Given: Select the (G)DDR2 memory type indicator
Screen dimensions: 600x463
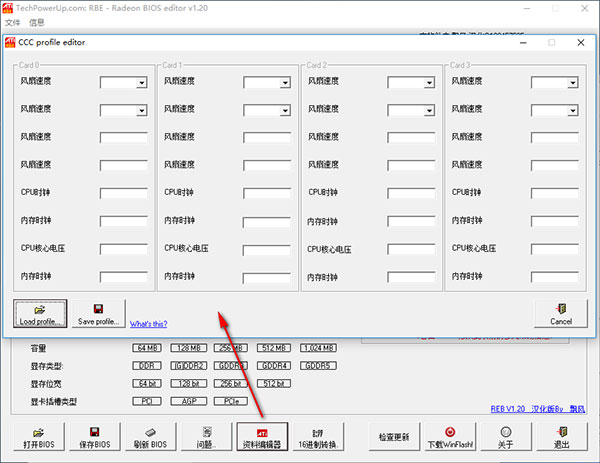Looking at the screenshot, I should 189,366.
